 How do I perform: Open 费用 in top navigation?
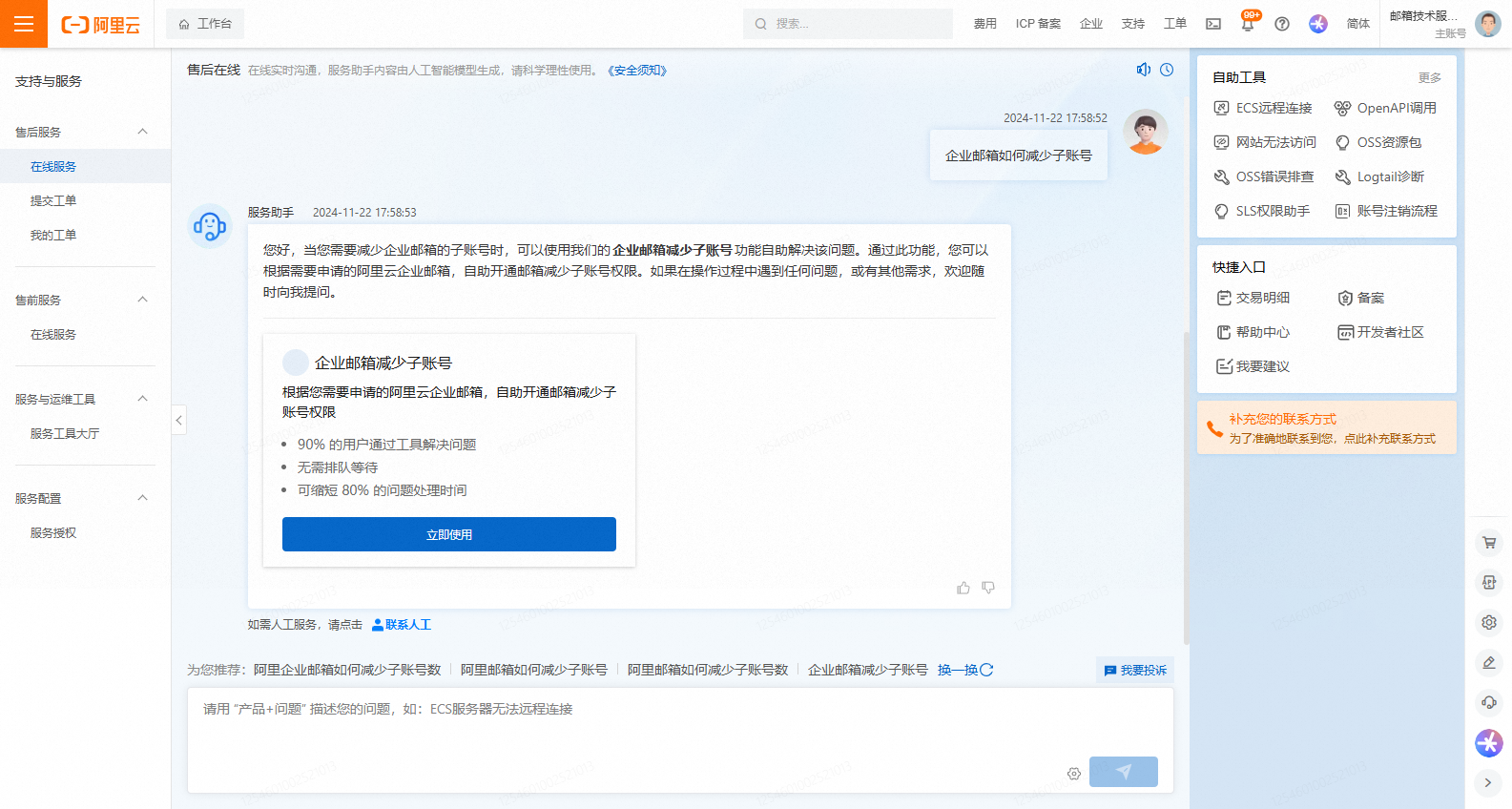[x=985, y=24]
